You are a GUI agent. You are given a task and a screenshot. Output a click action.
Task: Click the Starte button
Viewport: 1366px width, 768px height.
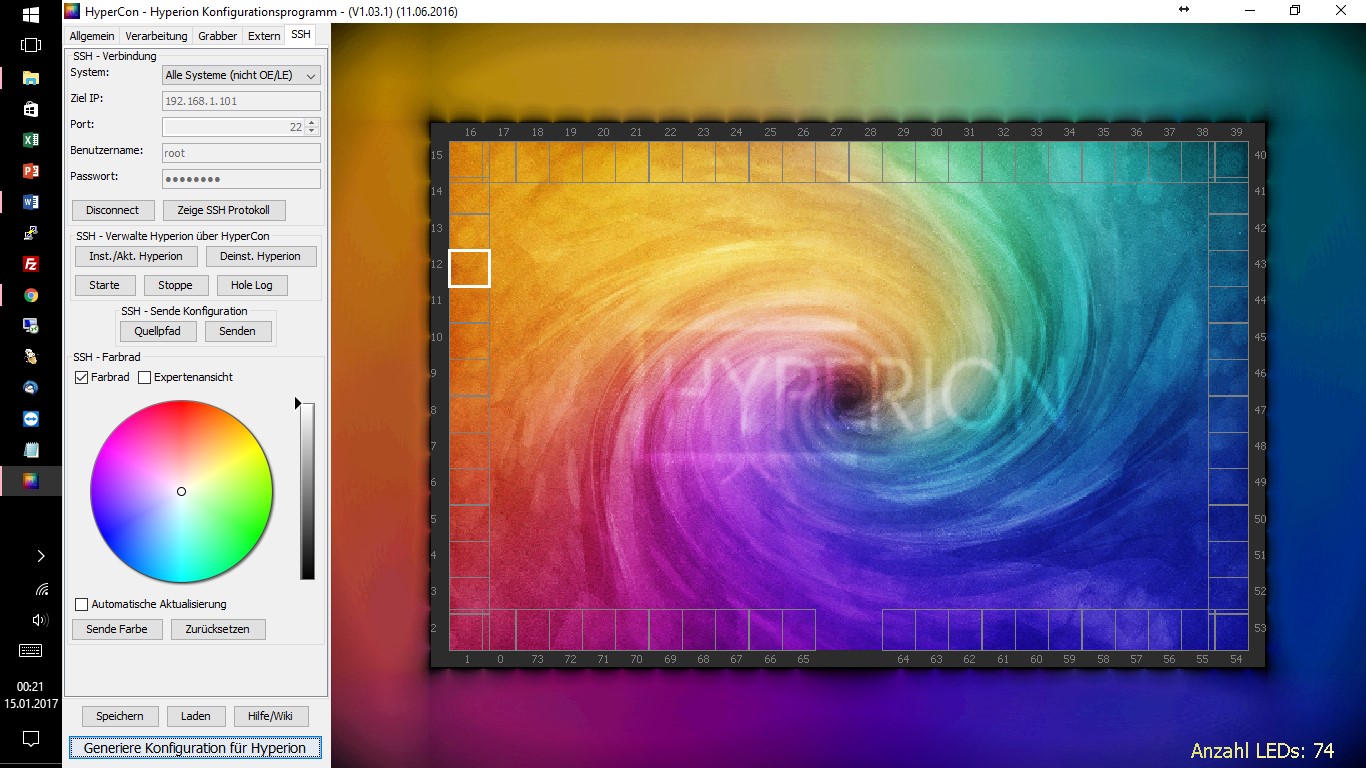(104, 285)
